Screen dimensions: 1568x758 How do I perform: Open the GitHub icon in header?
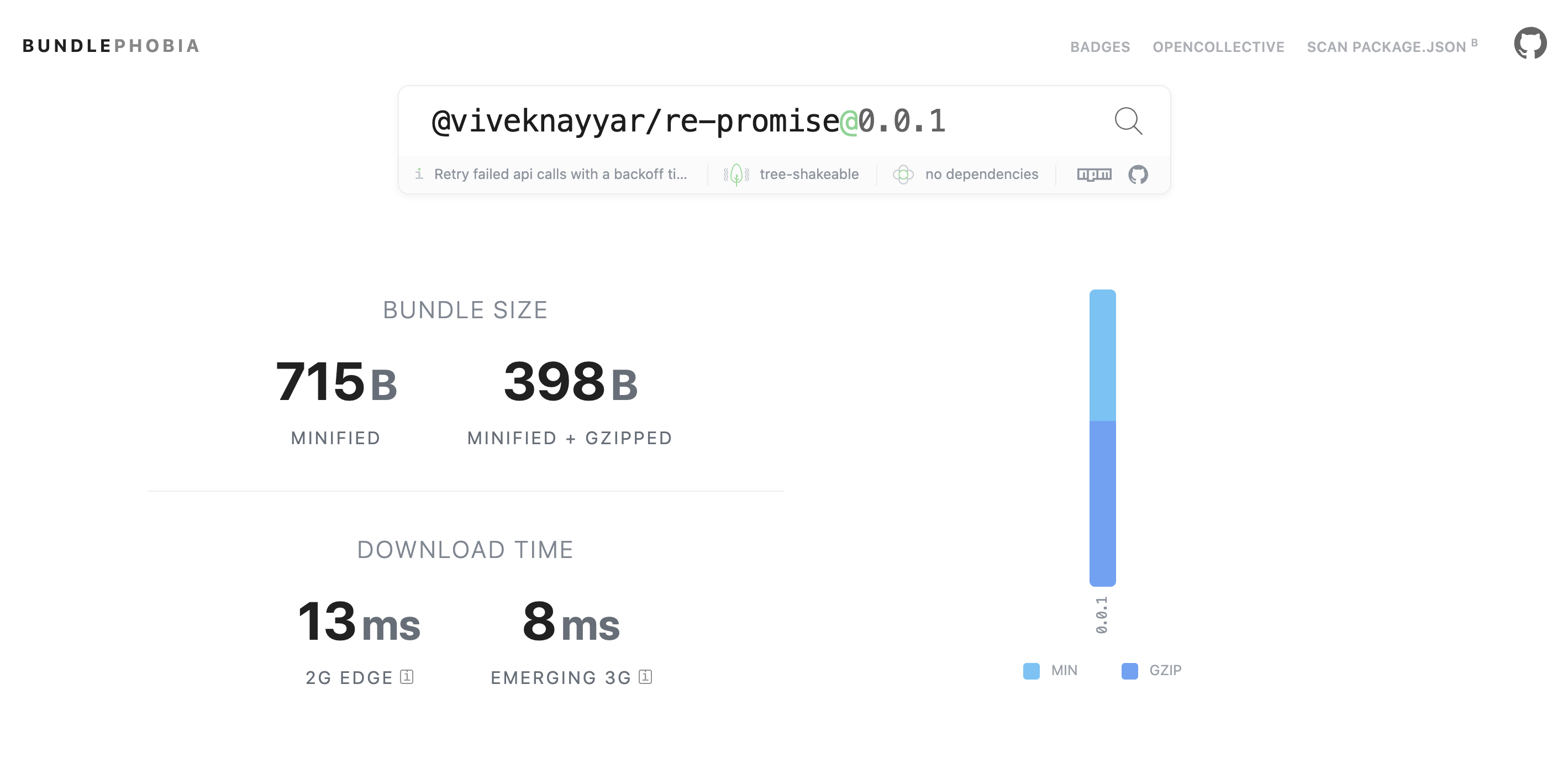pyautogui.click(x=1530, y=43)
